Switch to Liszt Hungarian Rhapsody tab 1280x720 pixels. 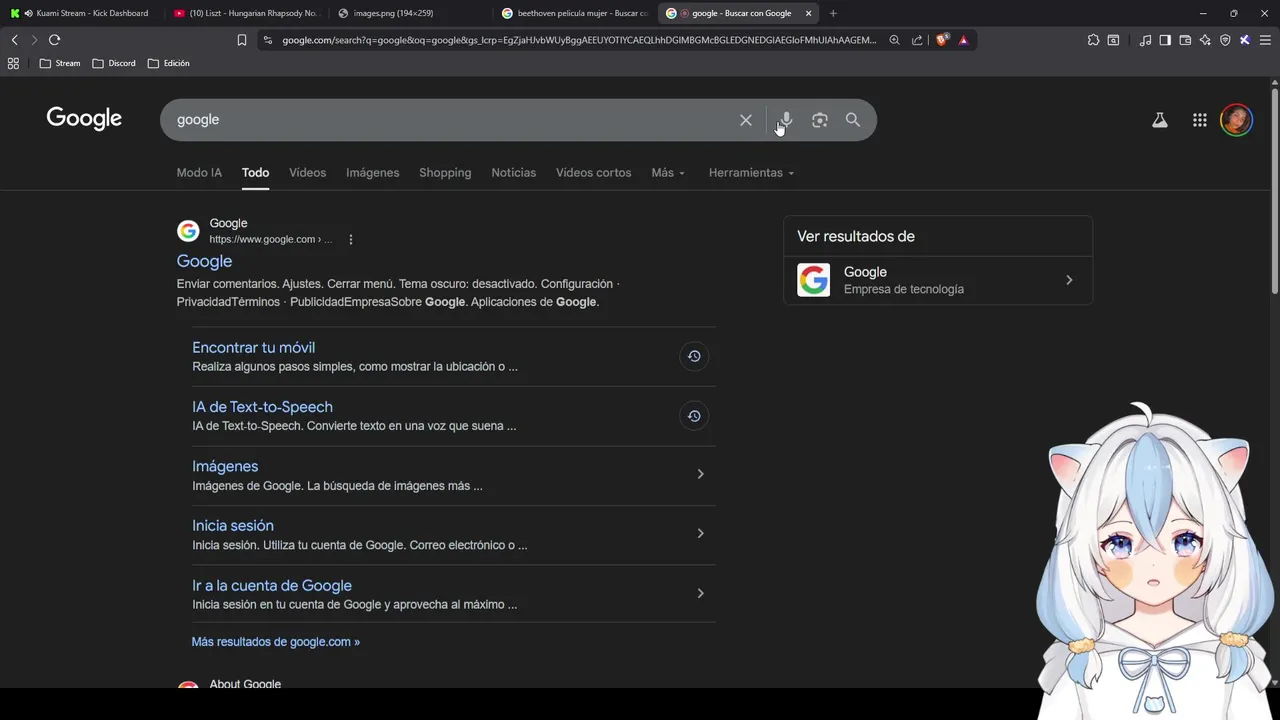pyautogui.click(x=246, y=13)
